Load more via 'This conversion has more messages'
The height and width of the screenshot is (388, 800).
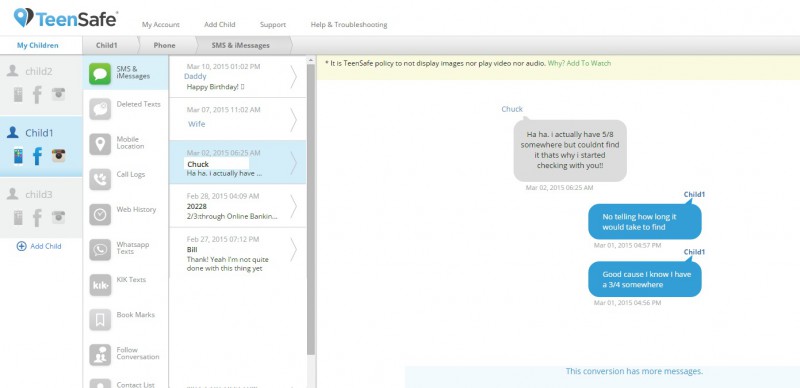tap(634, 371)
